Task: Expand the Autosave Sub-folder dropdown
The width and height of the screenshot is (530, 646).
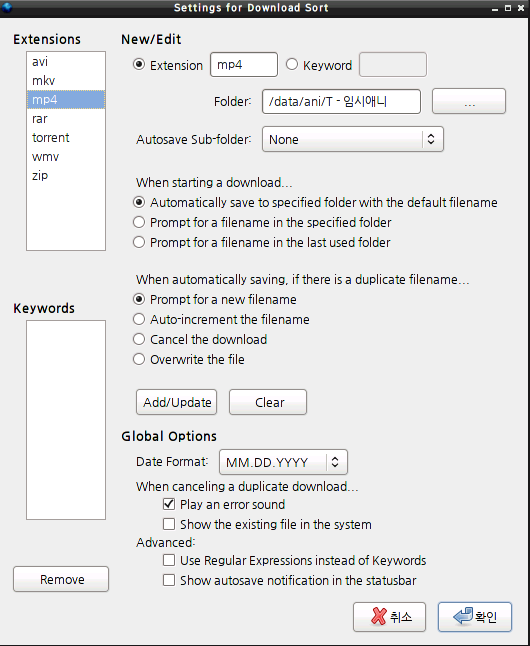Action: (353, 139)
